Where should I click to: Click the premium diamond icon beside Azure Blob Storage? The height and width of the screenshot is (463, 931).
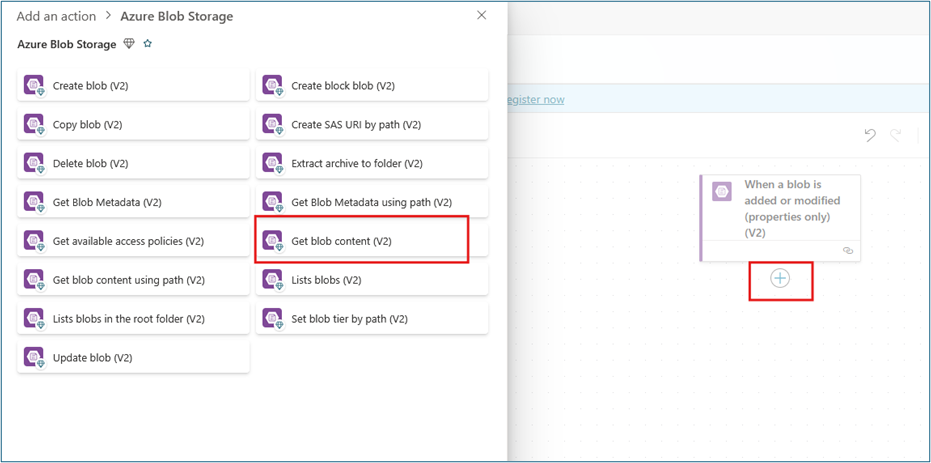[x=129, y=43]
